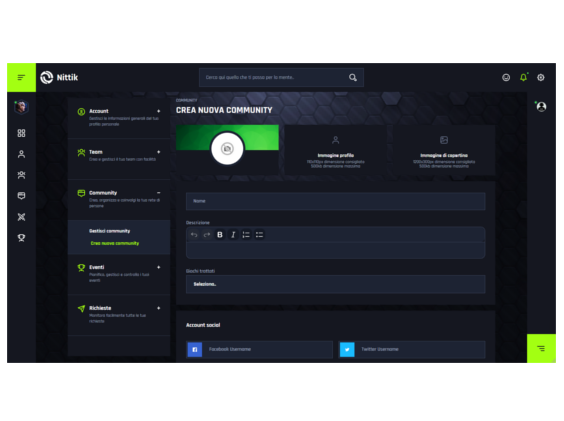Click the Facebook Username field
Screen dimensions: 564x421
pyautogui.click(x=260, y=349)
